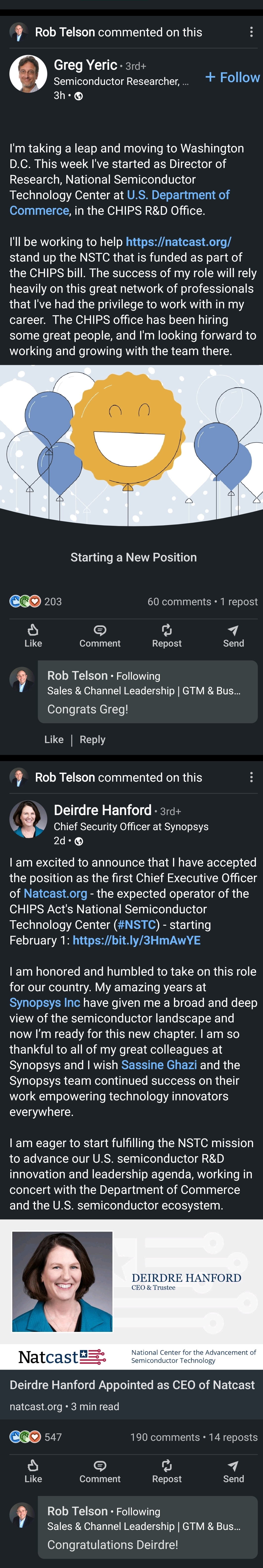Reply to Rob Telson's "Congrats Greg!" comment
Viewport: 263px width, 1568px height.
[93, 740]
